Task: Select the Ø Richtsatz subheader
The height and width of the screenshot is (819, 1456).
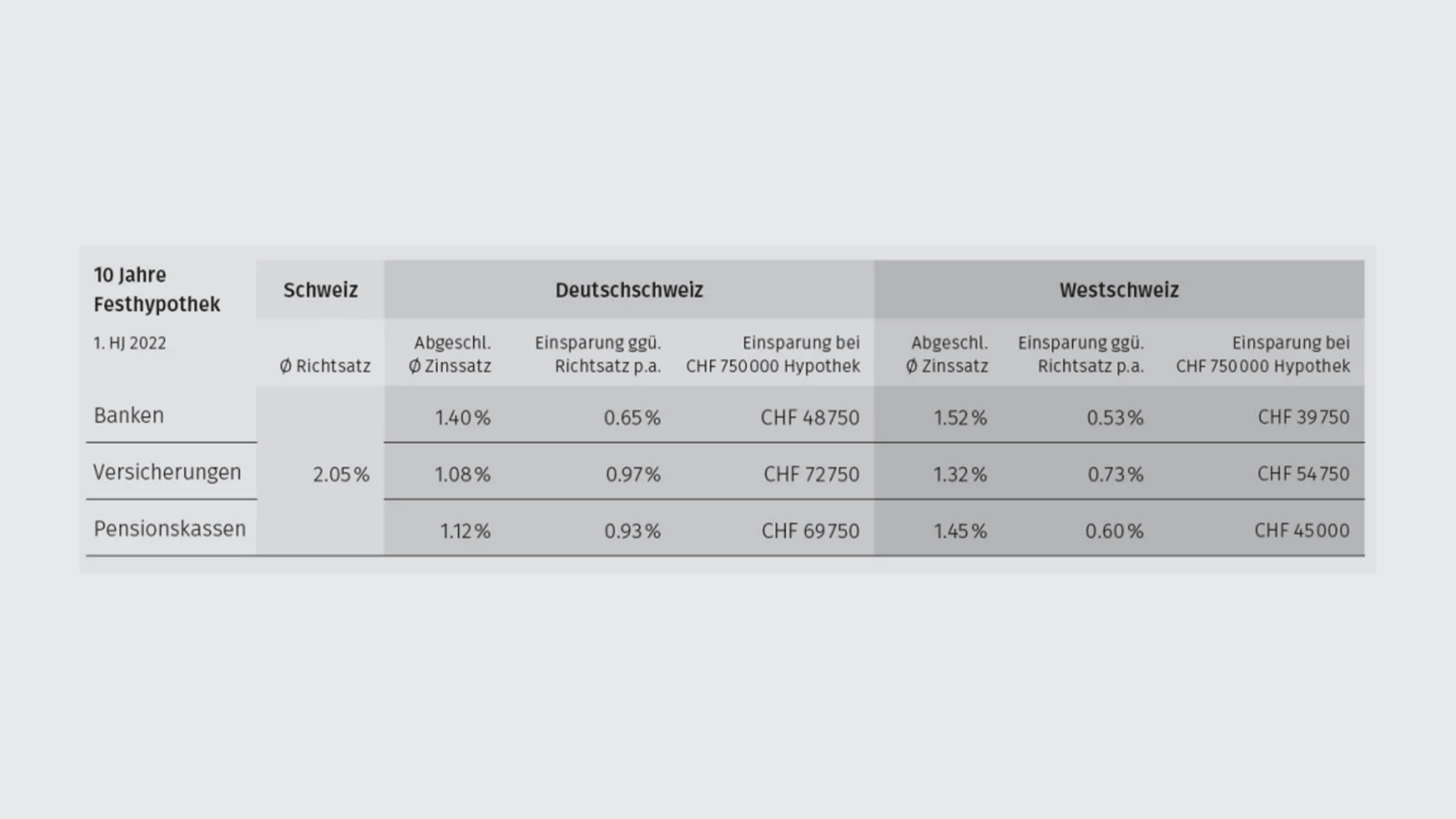Action: pyautogui.click(x=325, y=366)
